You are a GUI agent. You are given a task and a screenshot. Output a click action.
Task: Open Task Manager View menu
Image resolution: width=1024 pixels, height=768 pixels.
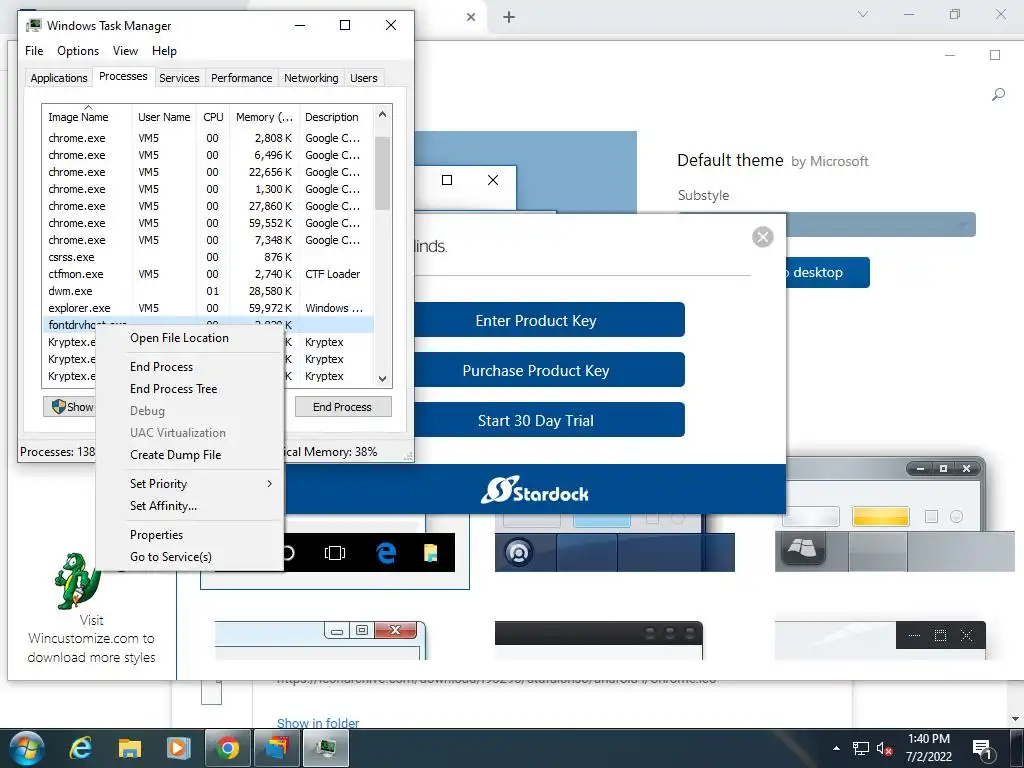pyautogui.click(x=125, y=51)
